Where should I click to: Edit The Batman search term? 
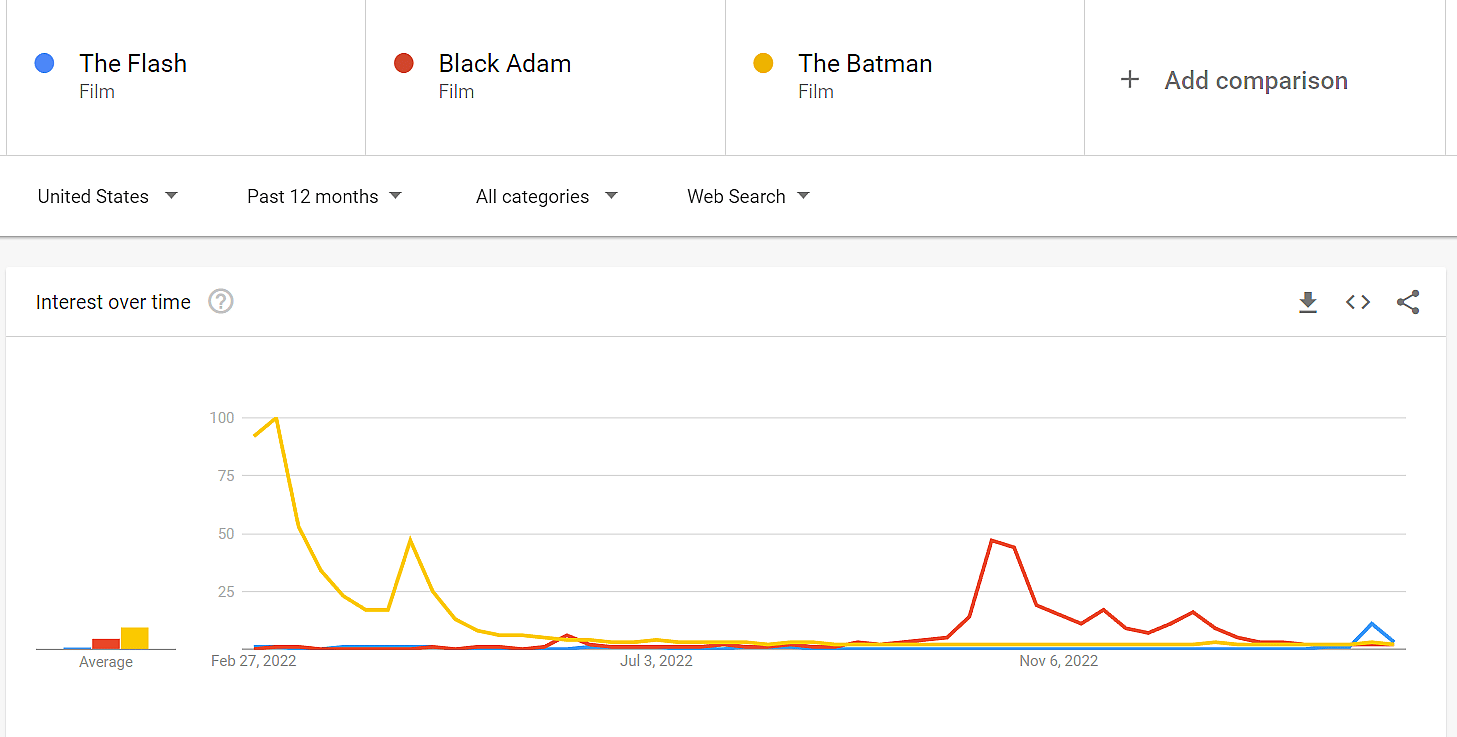pyautogui.click(x=865, y=64)
